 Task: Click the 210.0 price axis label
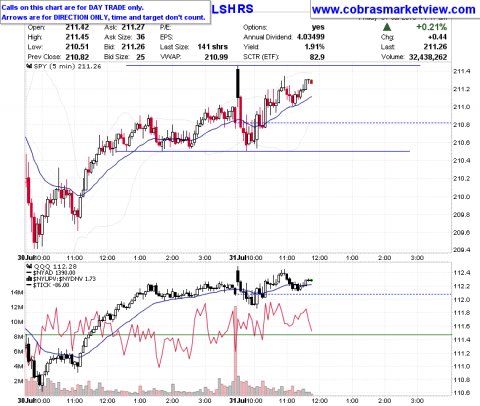click(x=462, y=197)
